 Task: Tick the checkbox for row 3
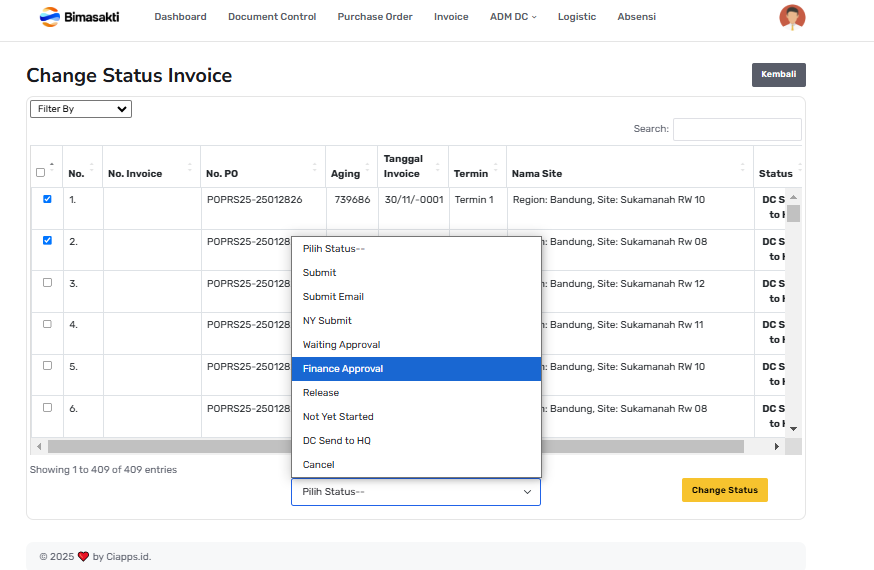(x=47, y=283)
